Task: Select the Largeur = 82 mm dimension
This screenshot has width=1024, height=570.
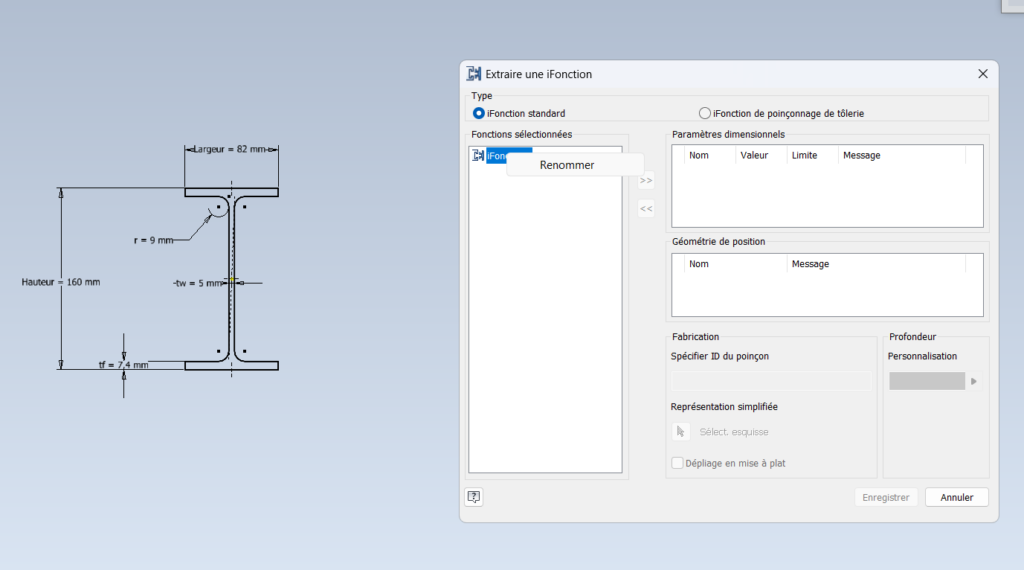Action: tap(230, 149)
